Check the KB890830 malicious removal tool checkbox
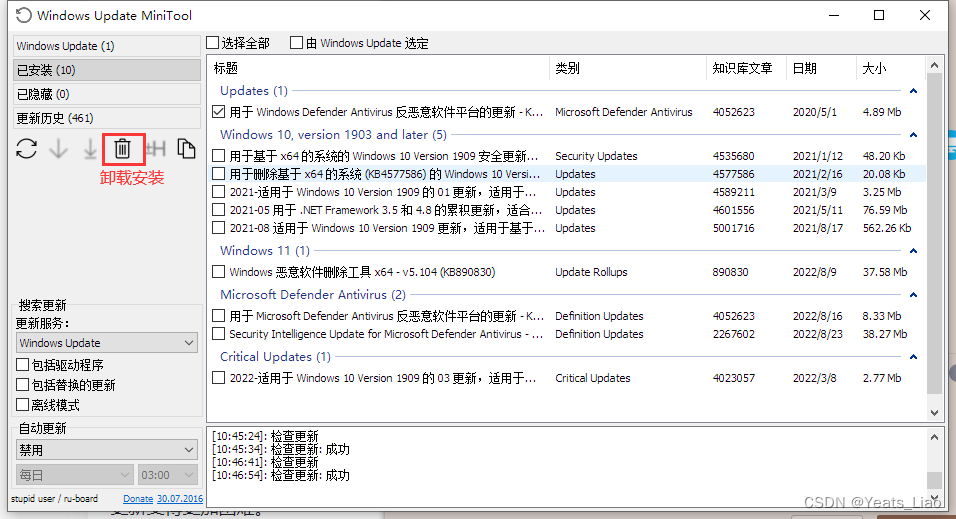Image resolution: width=956 pixels, height=519 pixels. click(218, 272)
